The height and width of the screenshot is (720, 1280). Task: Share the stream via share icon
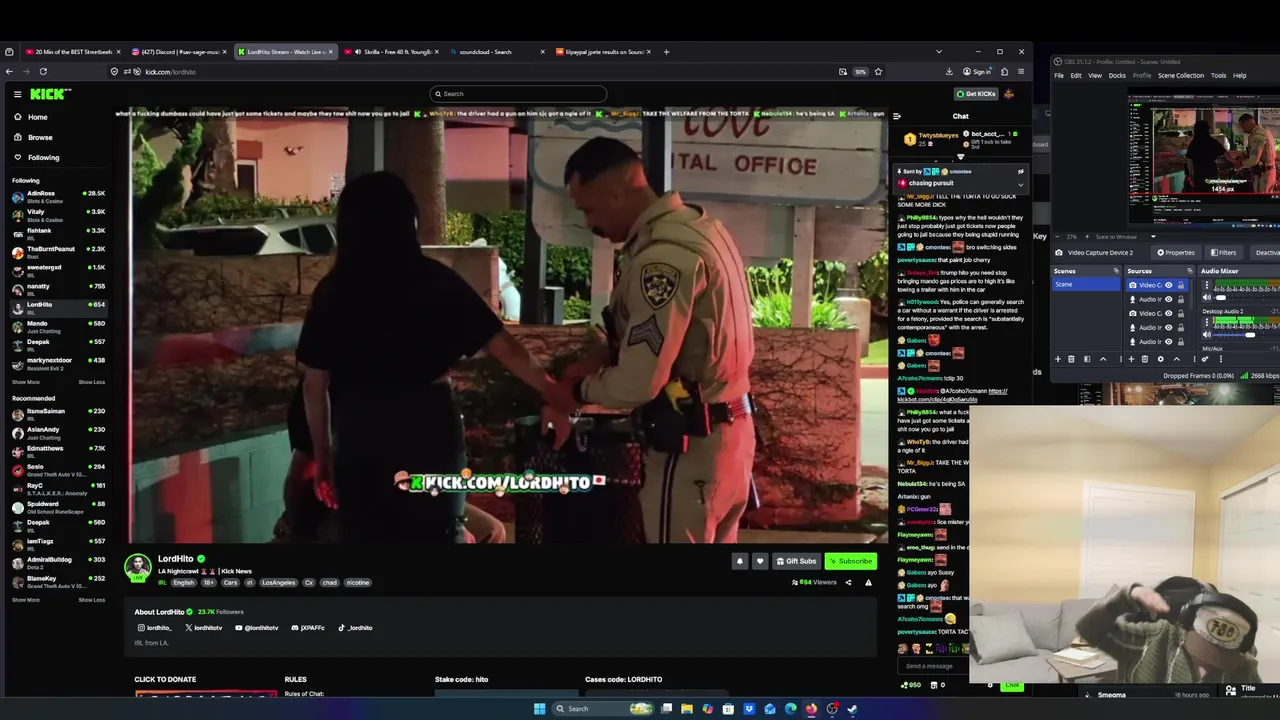click(848, 582)
